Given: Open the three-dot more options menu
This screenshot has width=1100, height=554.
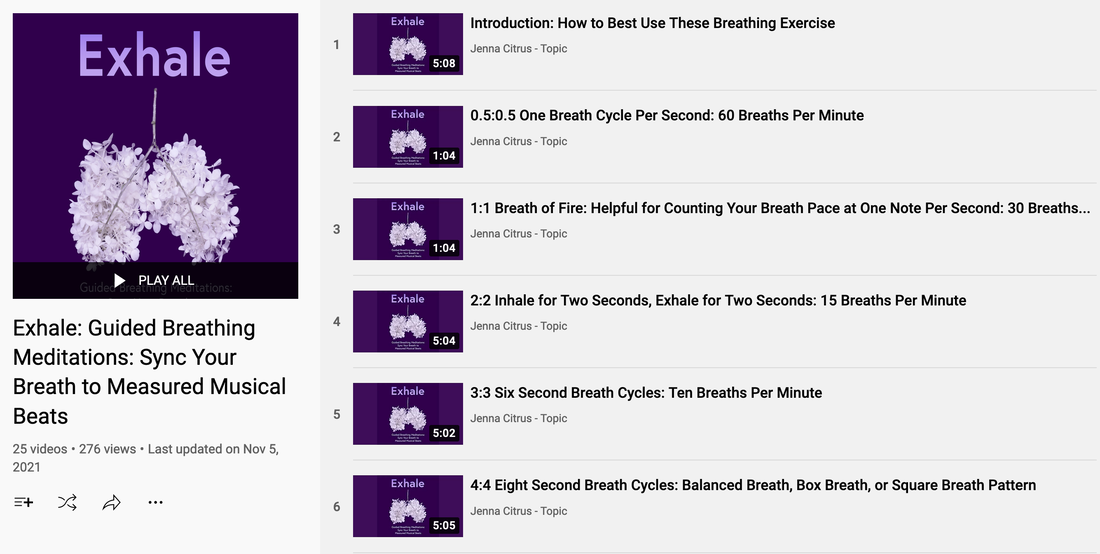Looking at the screenshot, I should [156, 502].
